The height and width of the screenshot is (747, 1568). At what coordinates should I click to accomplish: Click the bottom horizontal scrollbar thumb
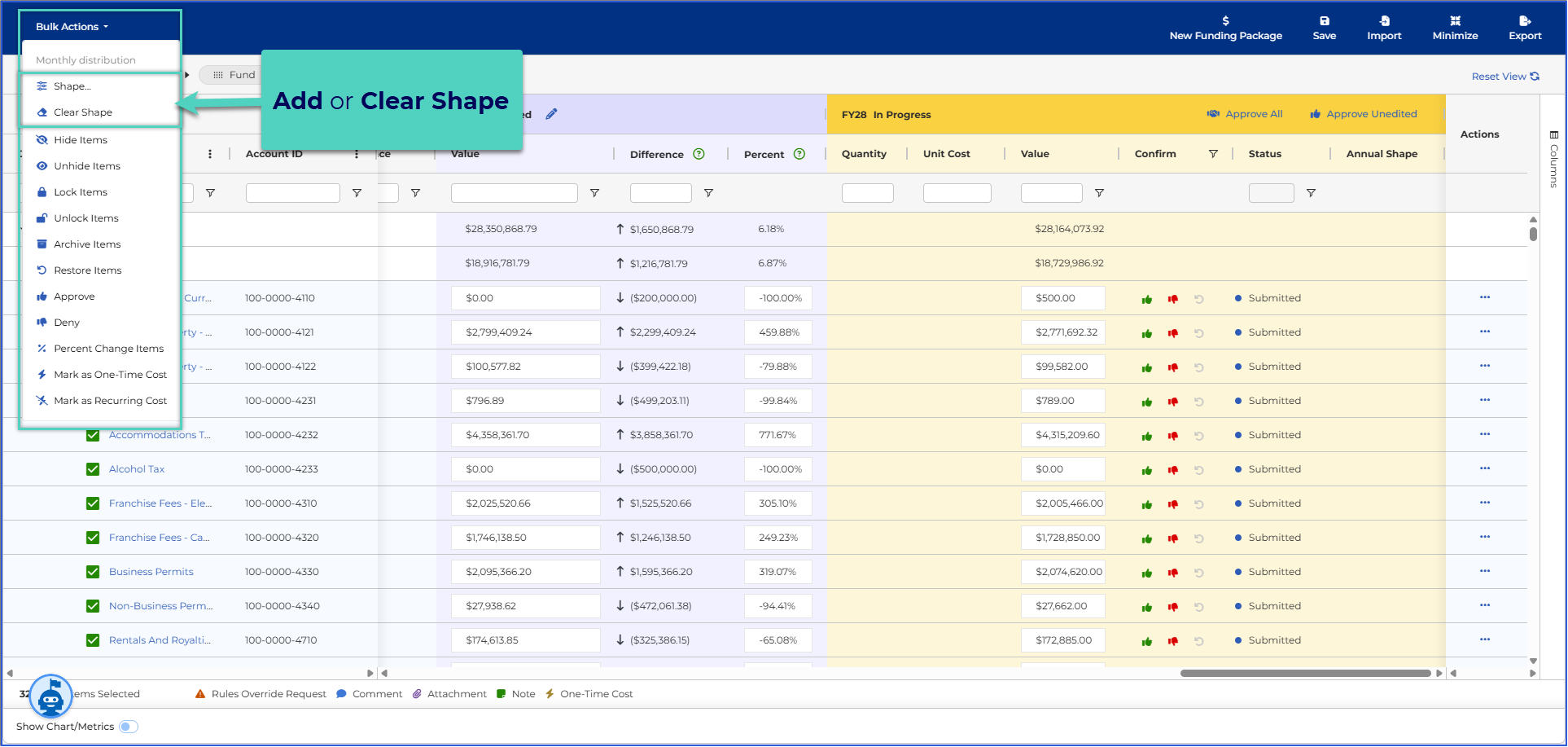click(1305, 674)
